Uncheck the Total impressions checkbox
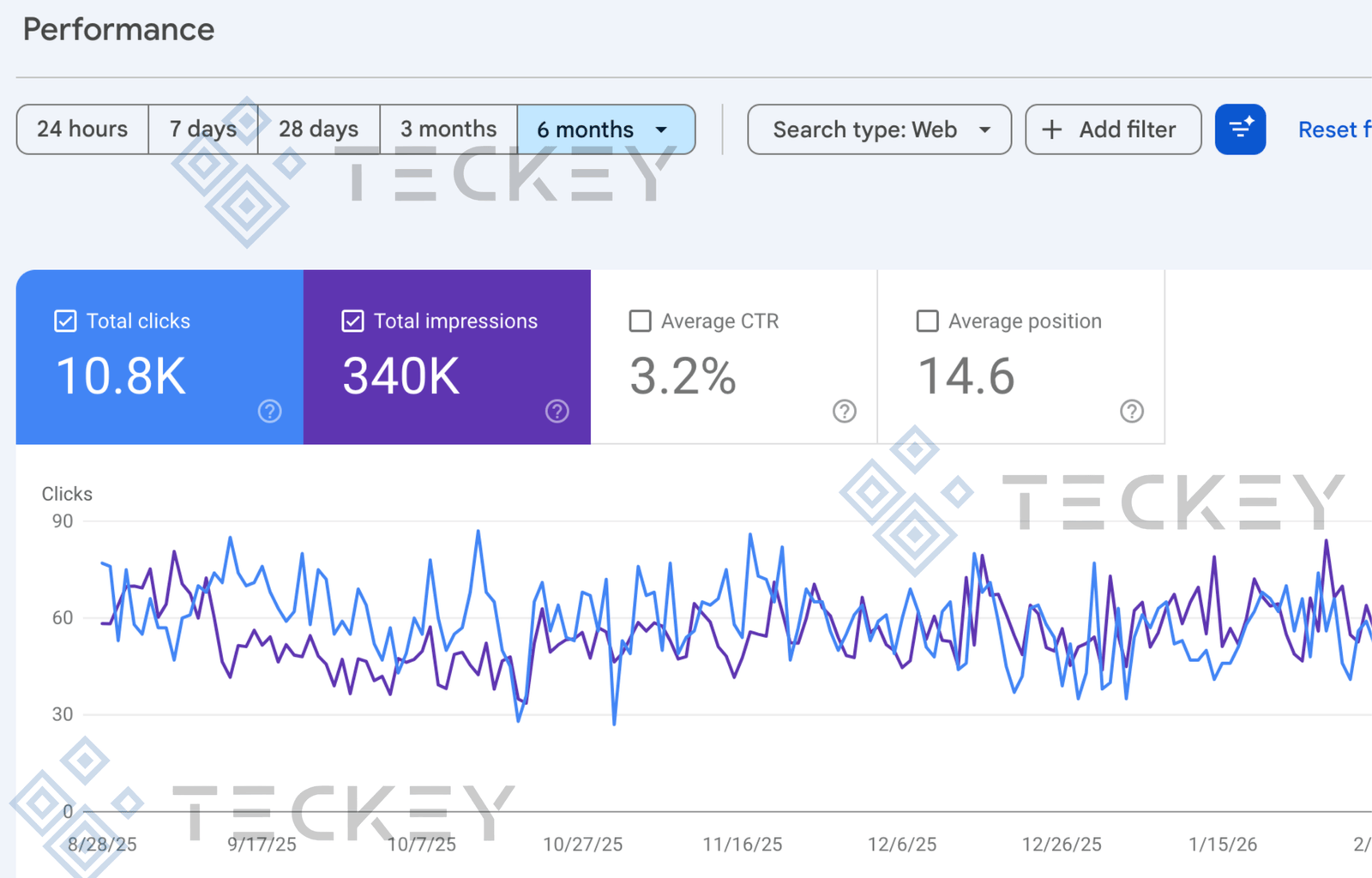 352,321
